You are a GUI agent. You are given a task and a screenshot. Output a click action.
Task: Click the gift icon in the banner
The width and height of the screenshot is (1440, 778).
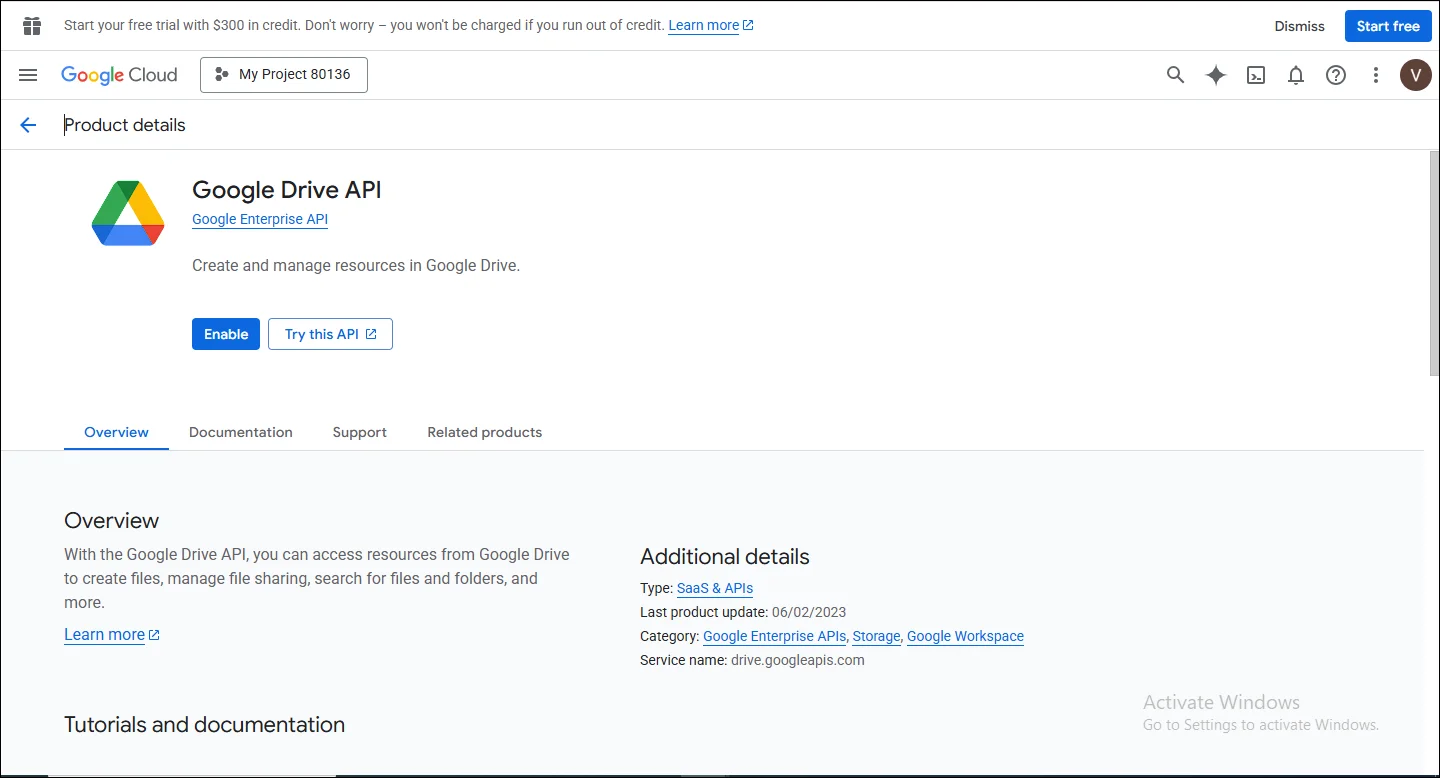32,26
